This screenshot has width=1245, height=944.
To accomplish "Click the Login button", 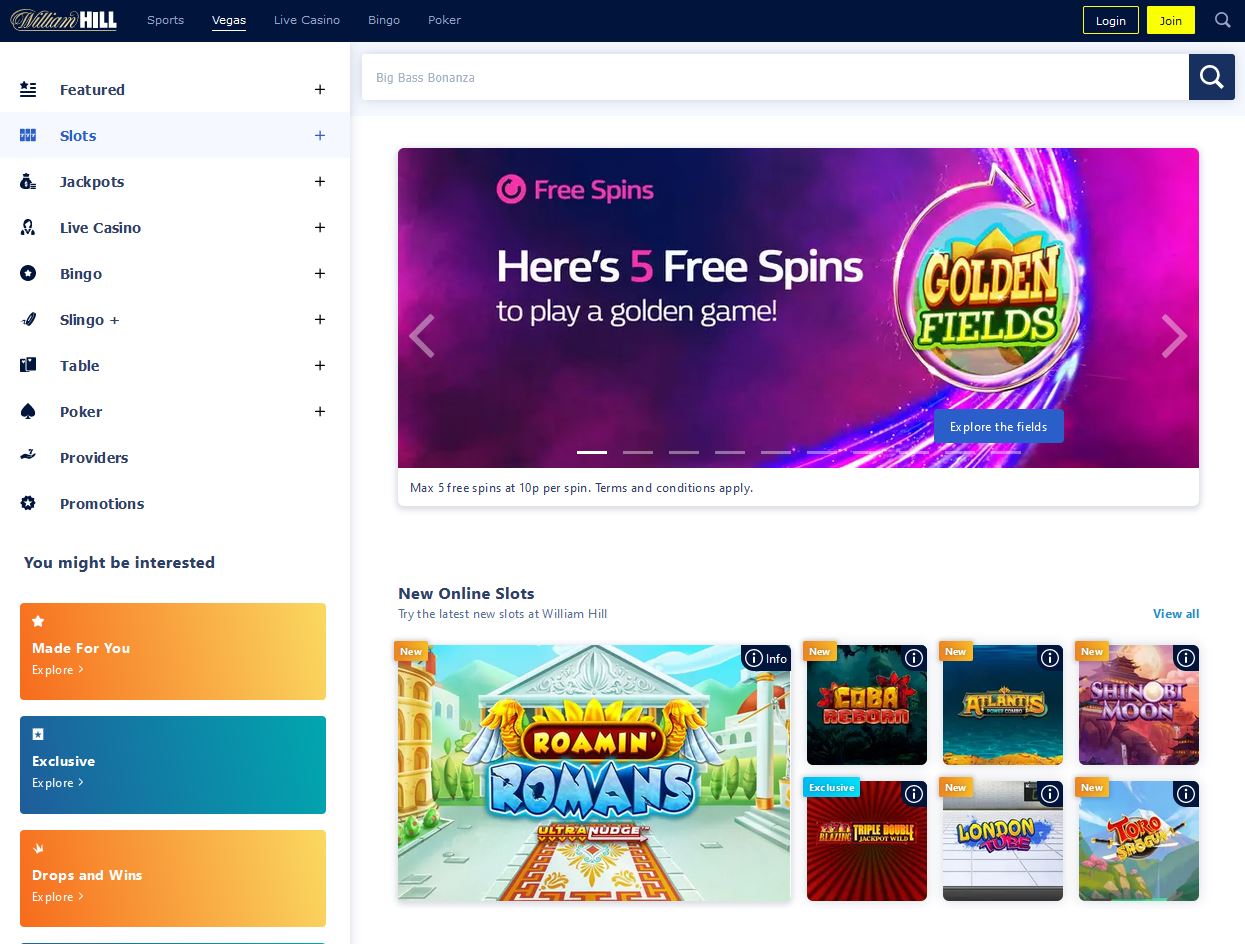I will [1111, 20].
